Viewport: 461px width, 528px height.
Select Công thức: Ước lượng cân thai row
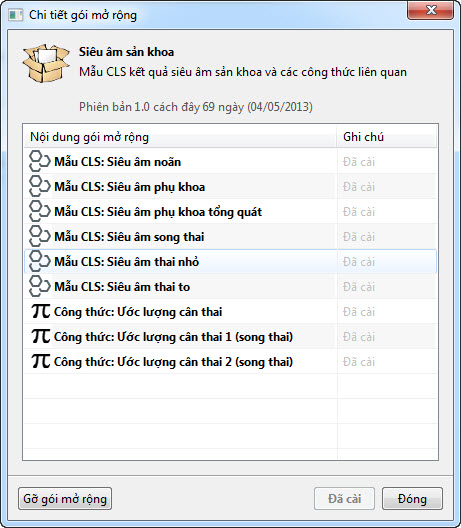(x=230, y=311)
